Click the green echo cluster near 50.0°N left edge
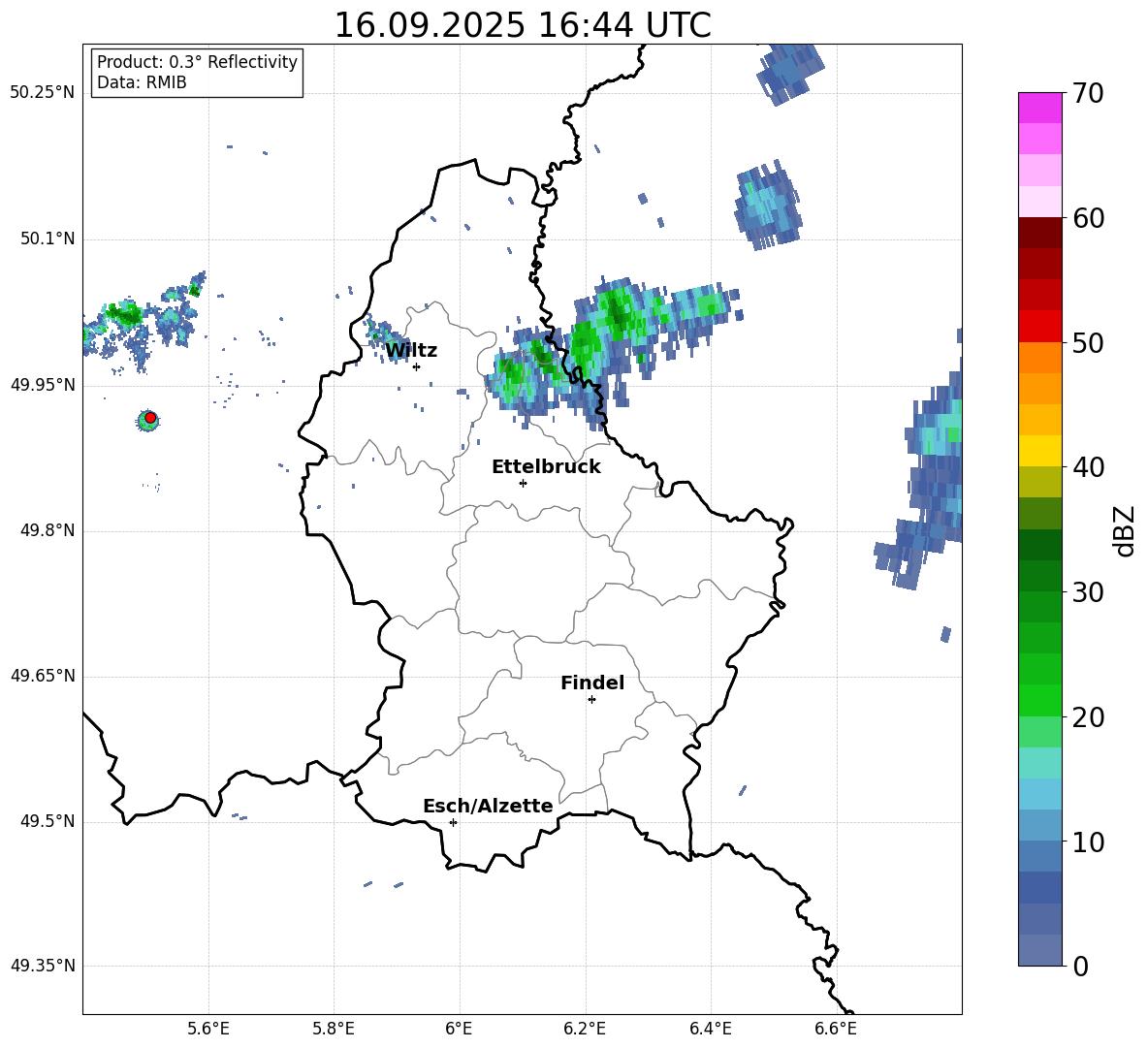 click(x=123, y=315)
